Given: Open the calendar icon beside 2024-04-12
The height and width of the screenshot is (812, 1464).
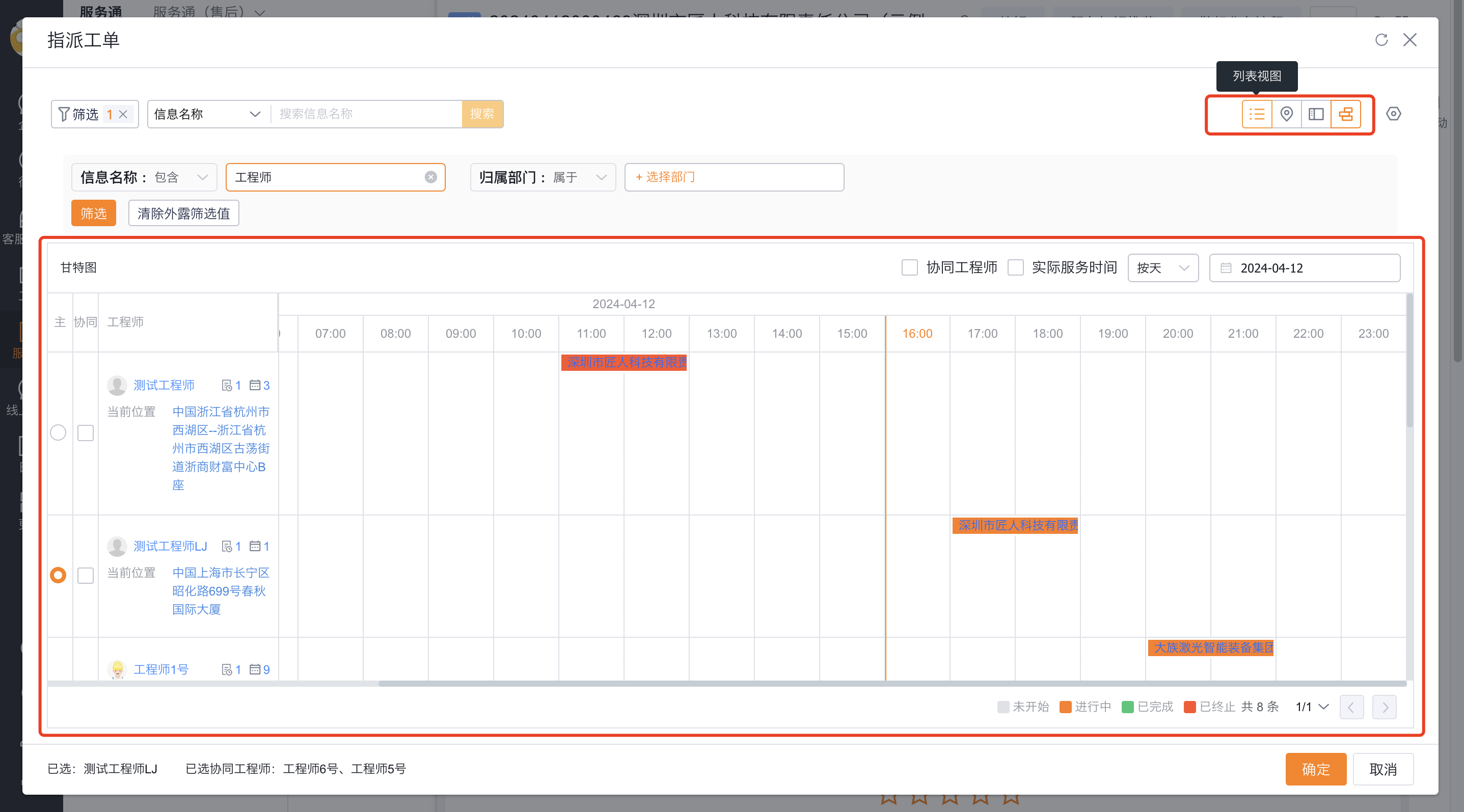Looking at the screenshot, I should [1227, 267].
